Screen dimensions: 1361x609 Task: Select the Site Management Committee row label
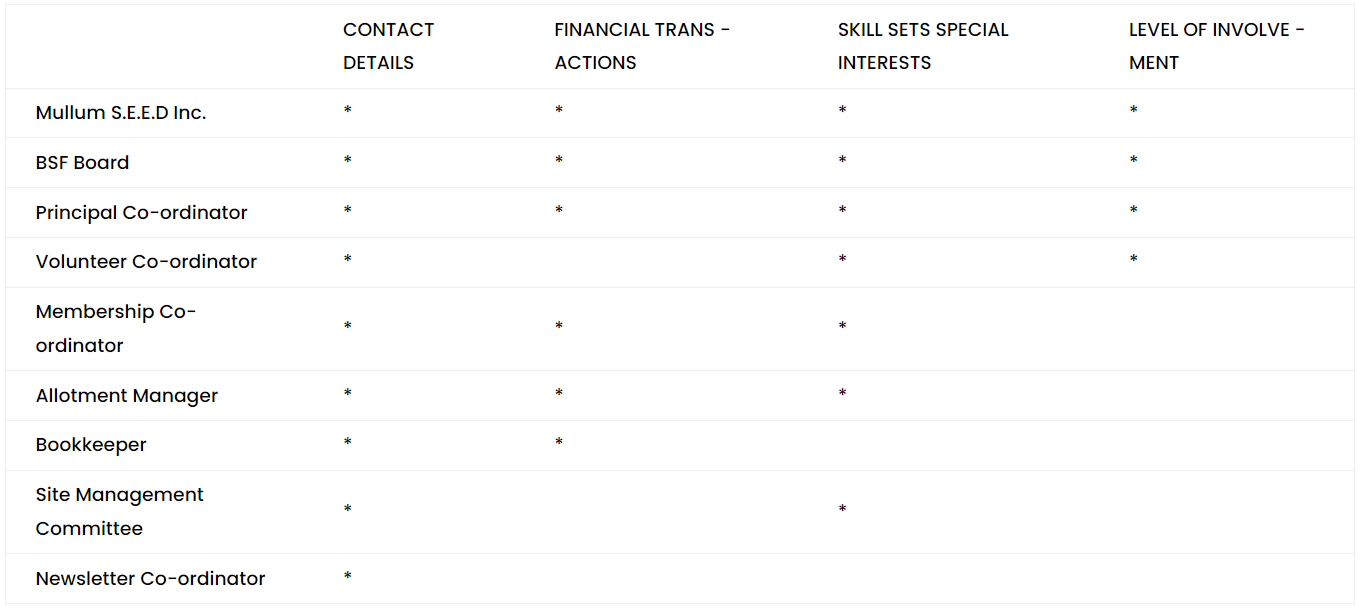tap(119, 511)
